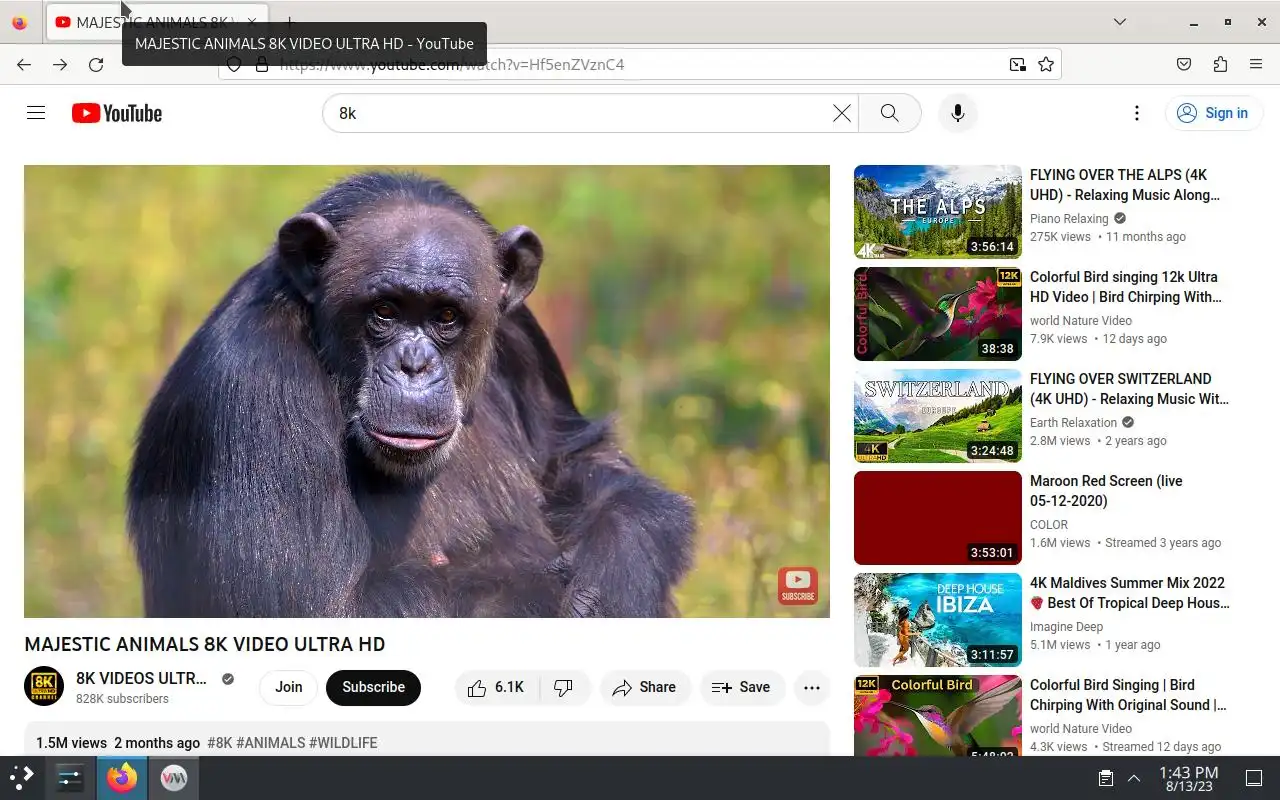
Task: Select the MAJESTIC ANIMALS 8K tab
Action: (x=155, y=22)
